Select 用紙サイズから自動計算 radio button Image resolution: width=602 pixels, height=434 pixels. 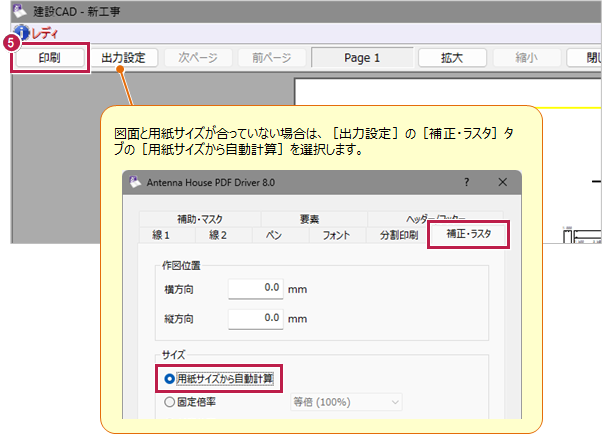(219, 379)
